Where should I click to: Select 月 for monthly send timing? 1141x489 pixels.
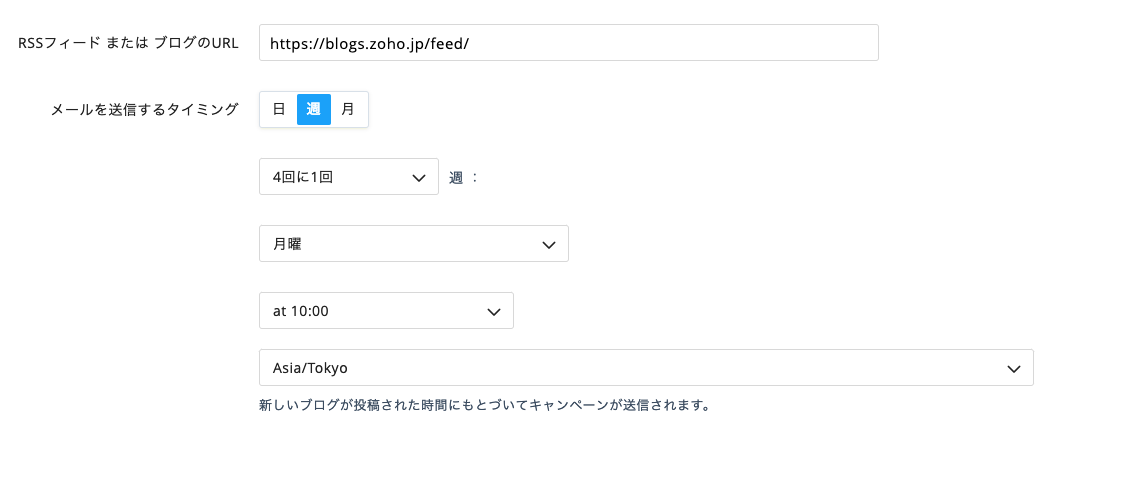348,109
